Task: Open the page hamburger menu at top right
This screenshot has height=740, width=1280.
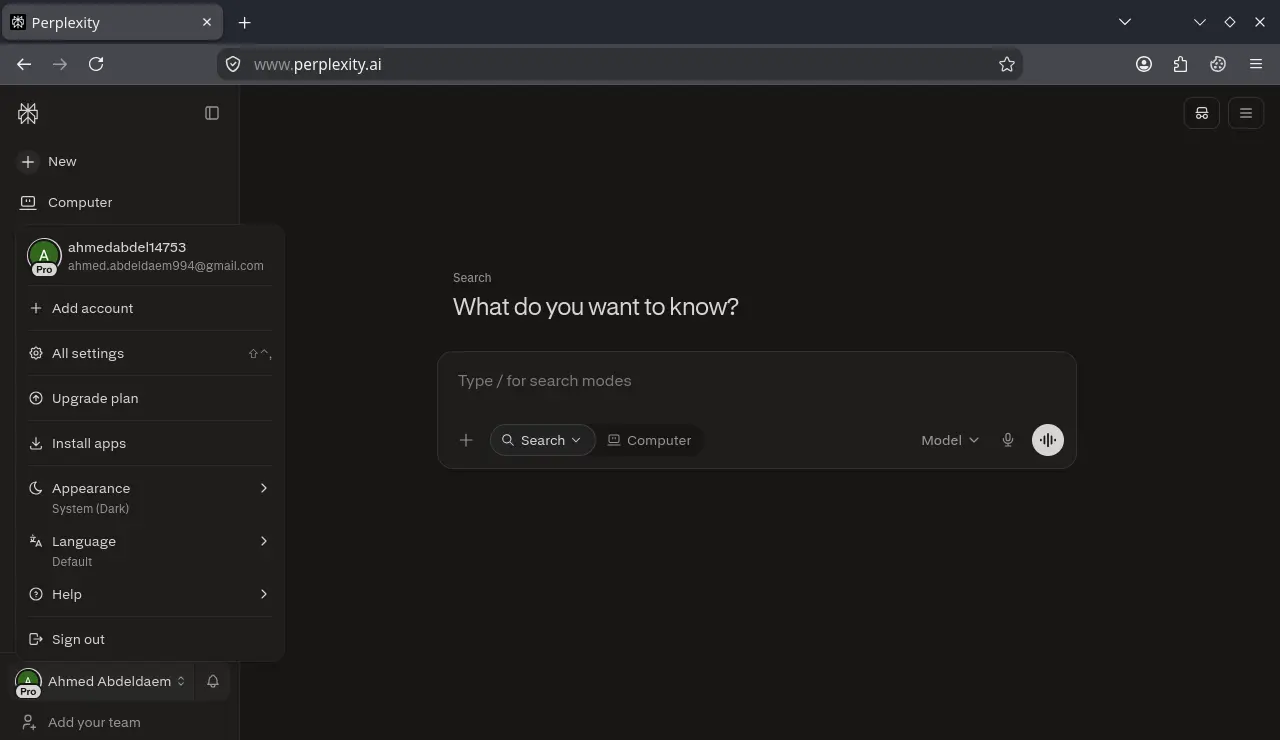Action: click(1246, 113)
